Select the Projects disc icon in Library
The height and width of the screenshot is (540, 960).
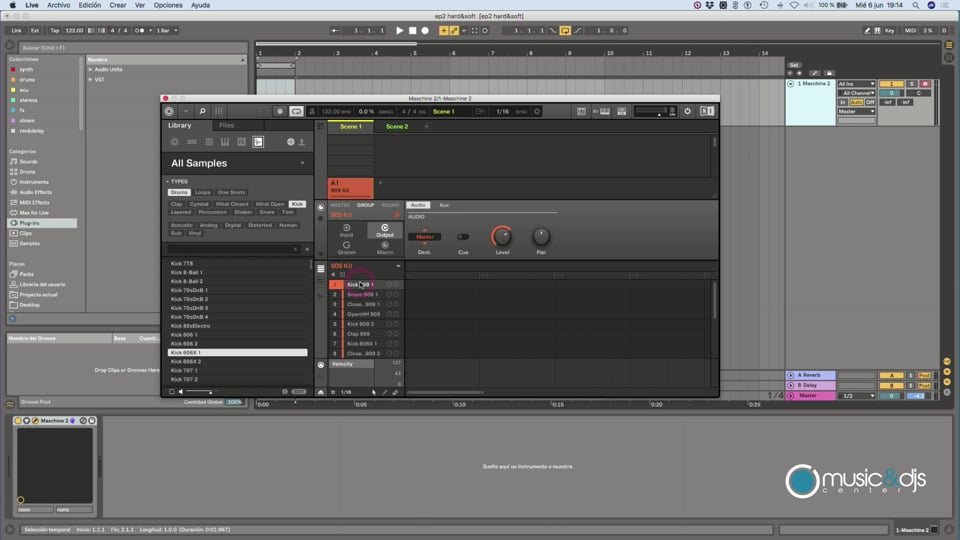pos(174,142)
